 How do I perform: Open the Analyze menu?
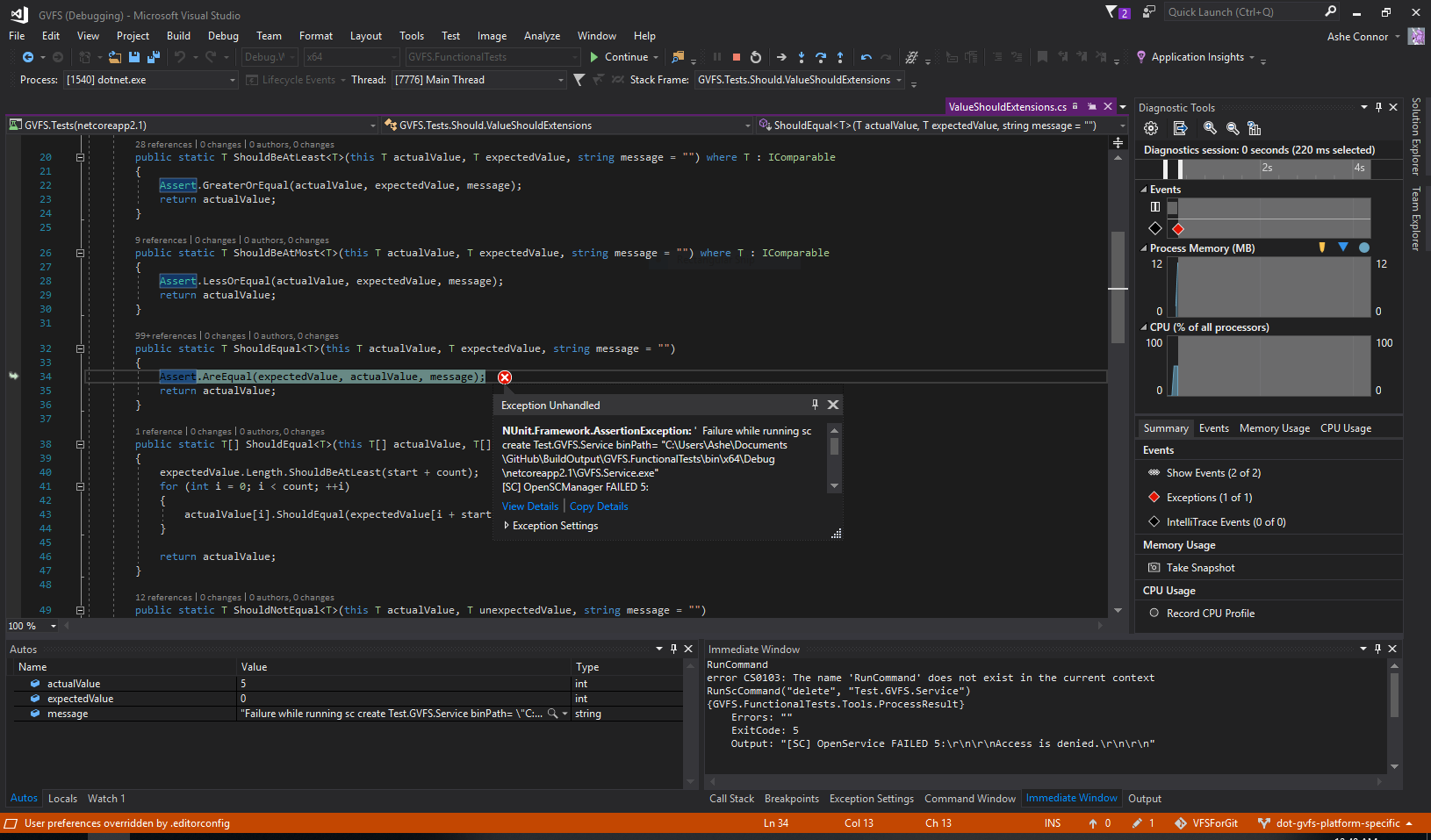[x=542, y=36]
